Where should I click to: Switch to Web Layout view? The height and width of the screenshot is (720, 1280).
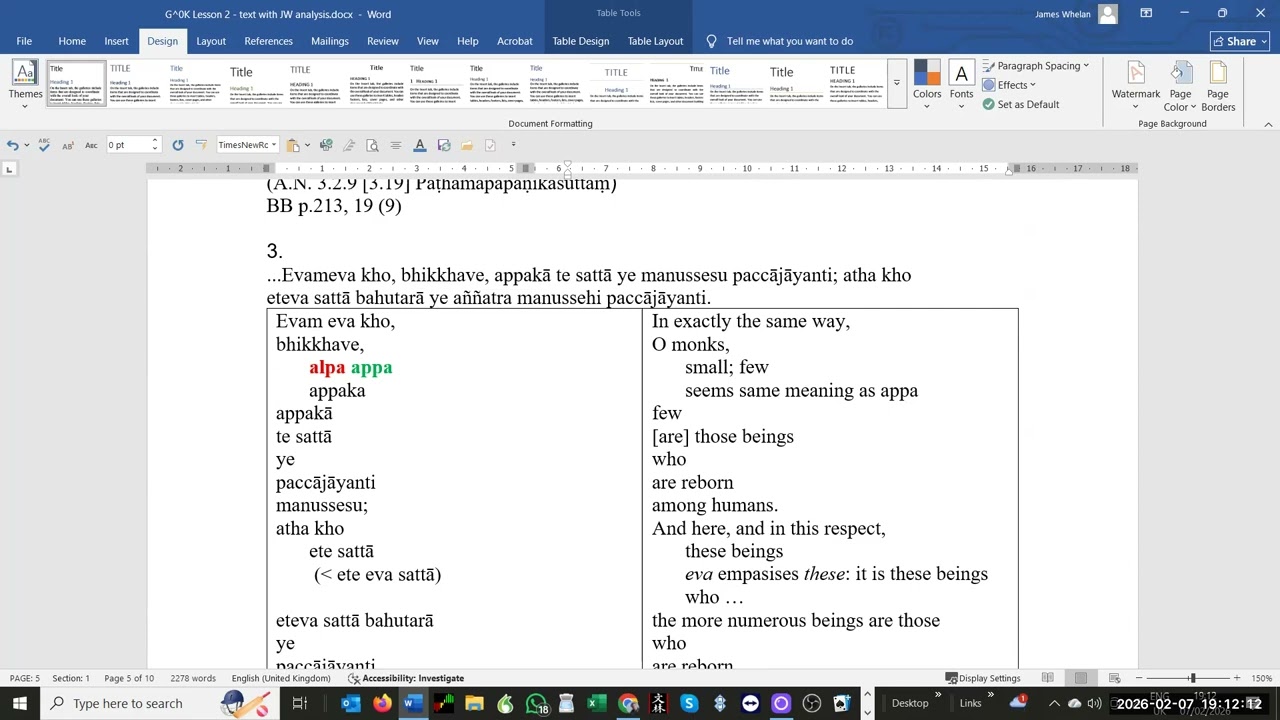click(x=1113, y=678)
